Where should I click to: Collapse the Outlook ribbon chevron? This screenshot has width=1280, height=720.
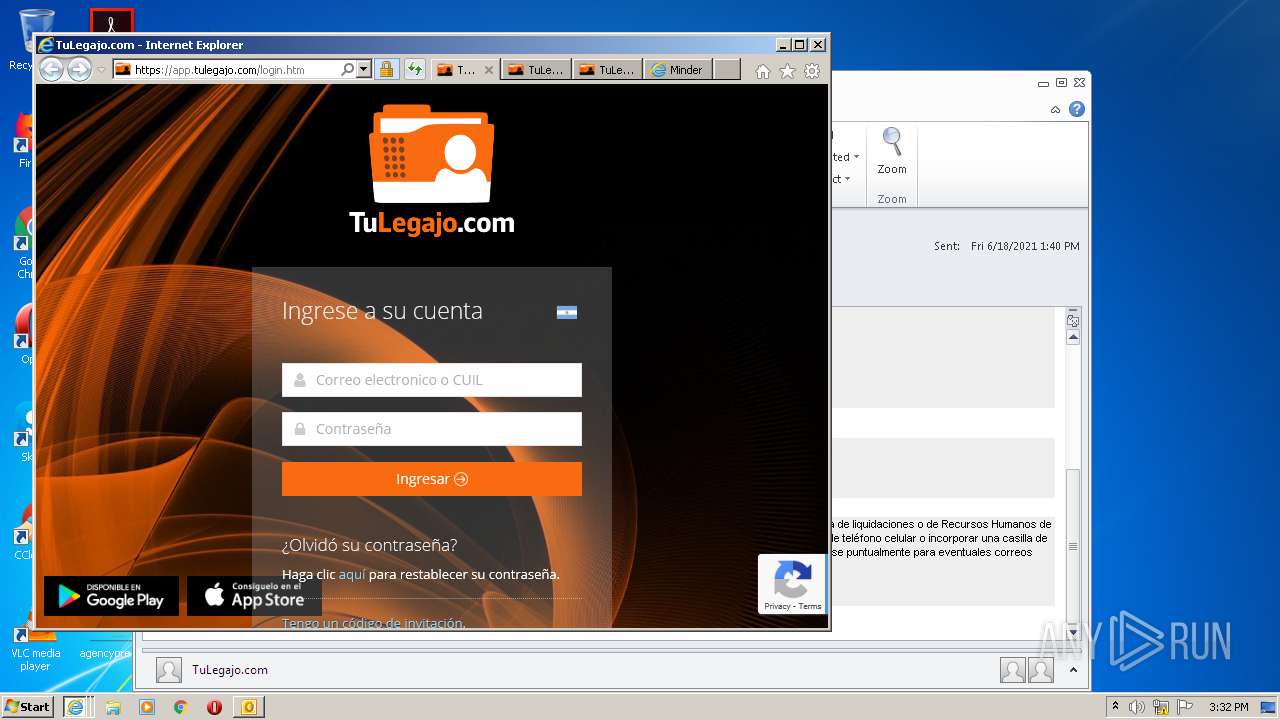1055,109
